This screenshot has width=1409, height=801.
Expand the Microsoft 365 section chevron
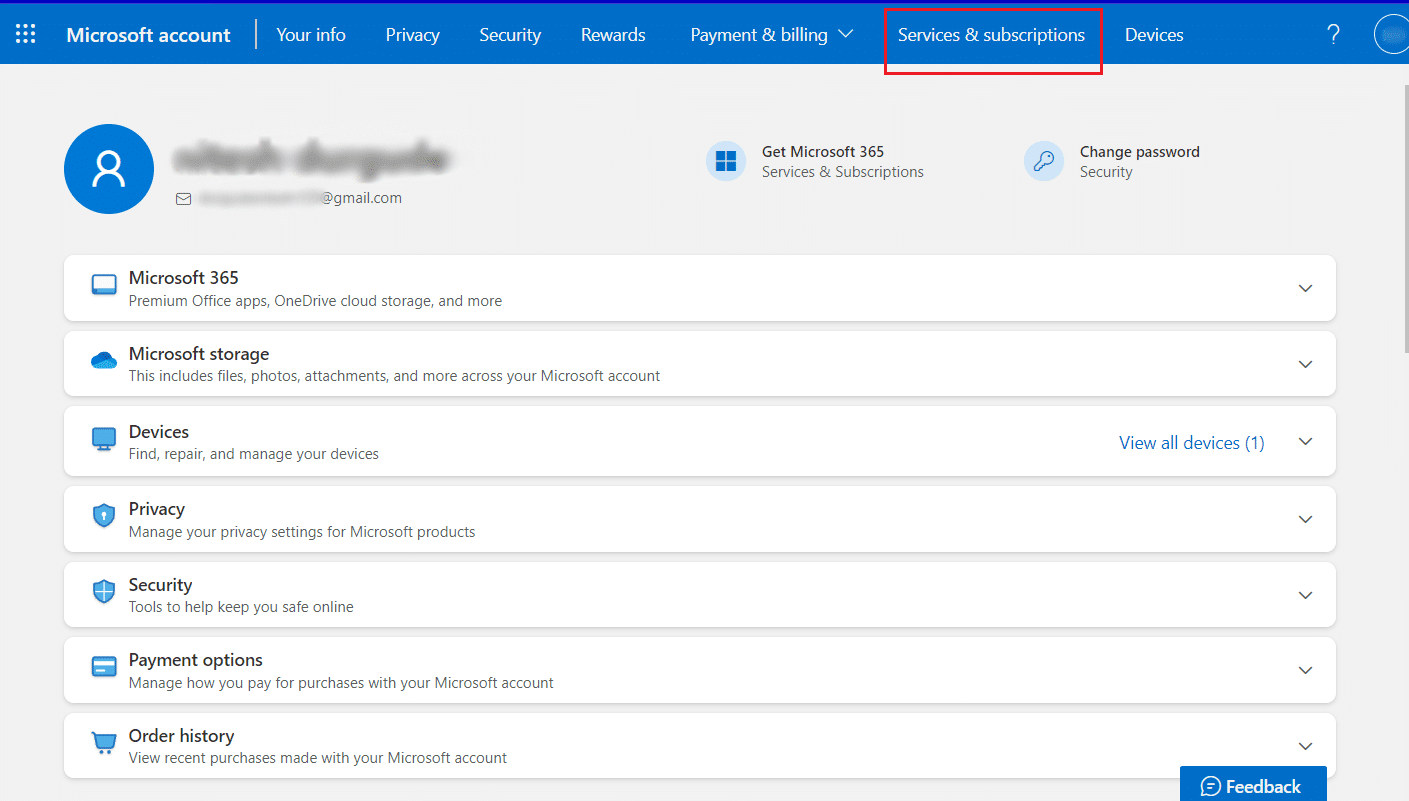click(1305, 288)
